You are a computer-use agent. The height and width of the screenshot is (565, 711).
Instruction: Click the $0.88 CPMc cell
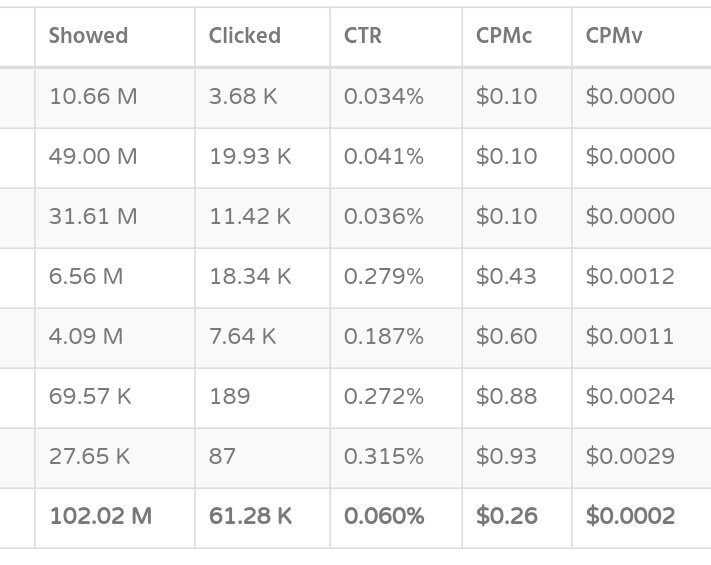tap(507, 397)
